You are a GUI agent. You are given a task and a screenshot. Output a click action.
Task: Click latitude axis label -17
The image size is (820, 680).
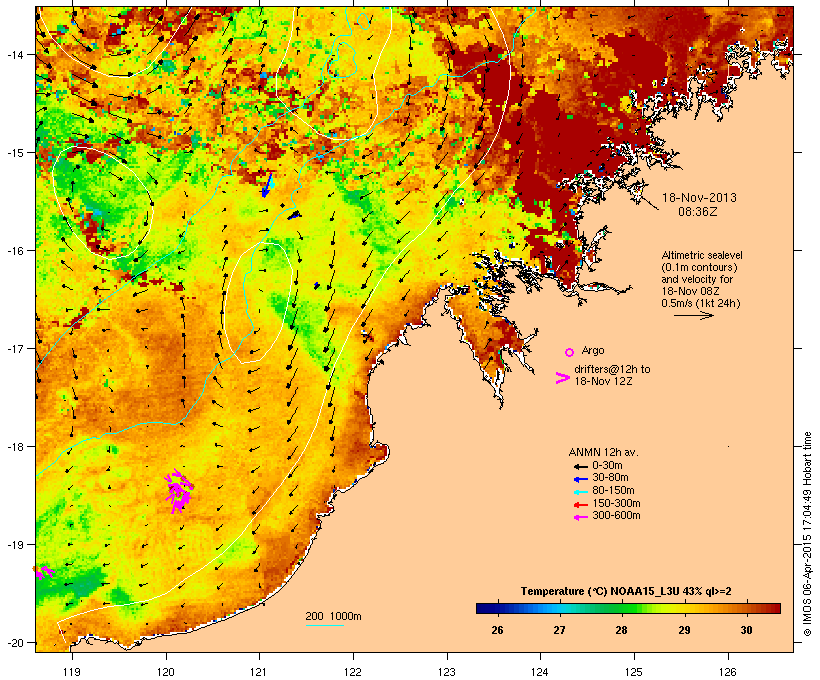click(x=15, y=348)
